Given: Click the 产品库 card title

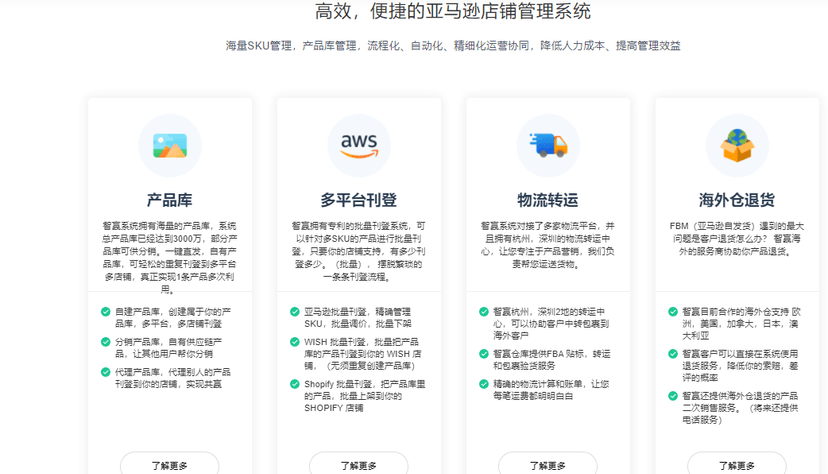Looking at the screenshot, I should click(170, 200).
